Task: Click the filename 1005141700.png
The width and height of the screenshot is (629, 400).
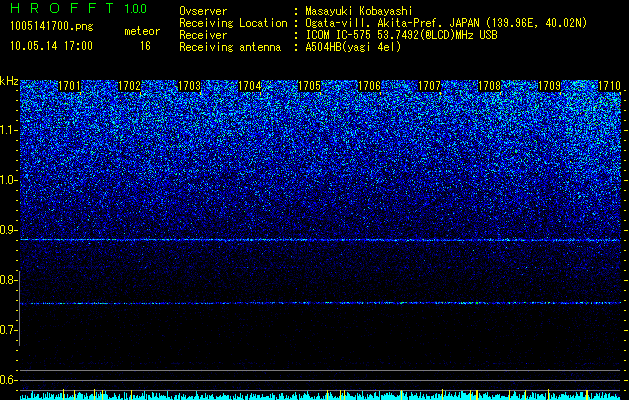Action: tap(52, 27)
